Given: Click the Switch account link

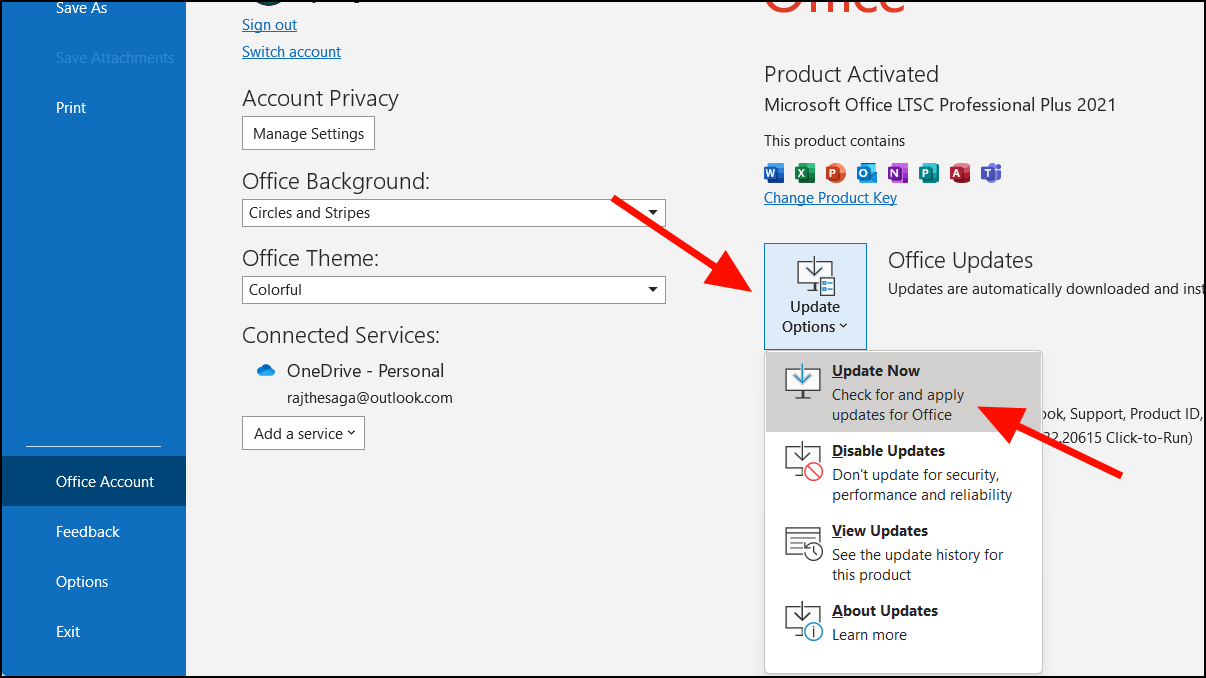Looking at the screenshot, I should (x=291, y=52).
